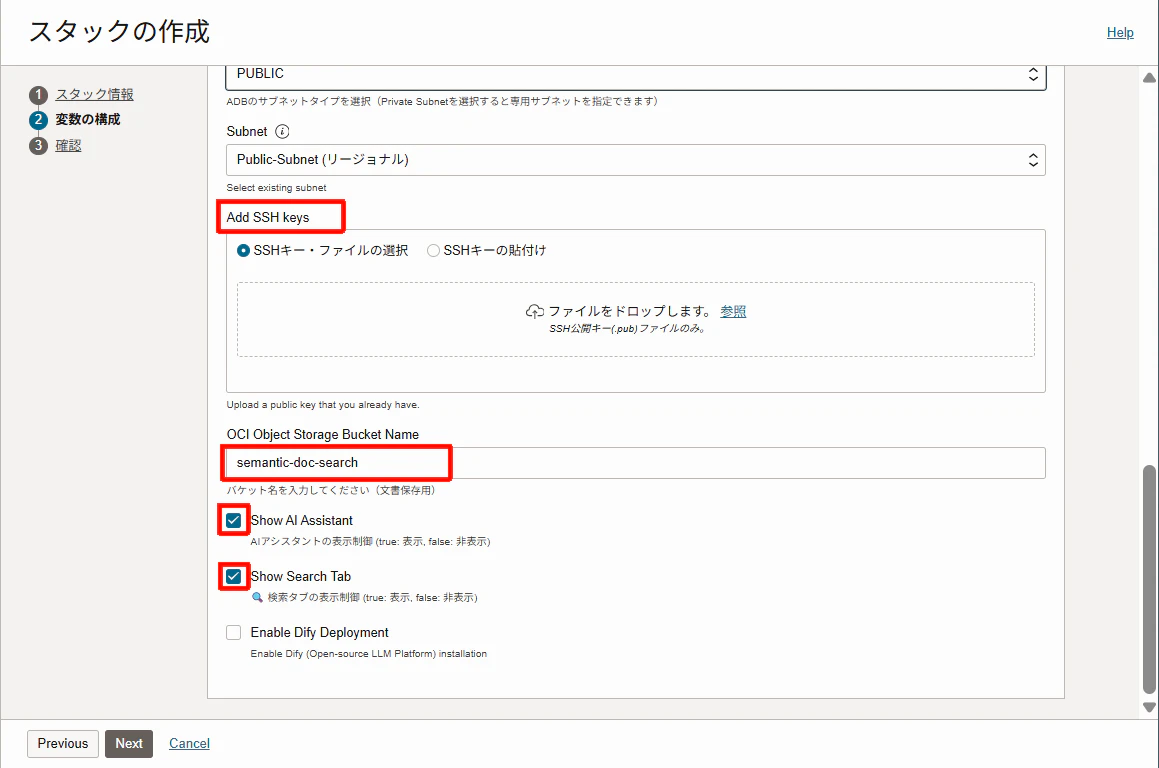The height and width of the screenshot is (768, 1159).
Task: Click the Show Search Tab label
Action: tap(301, 577)
